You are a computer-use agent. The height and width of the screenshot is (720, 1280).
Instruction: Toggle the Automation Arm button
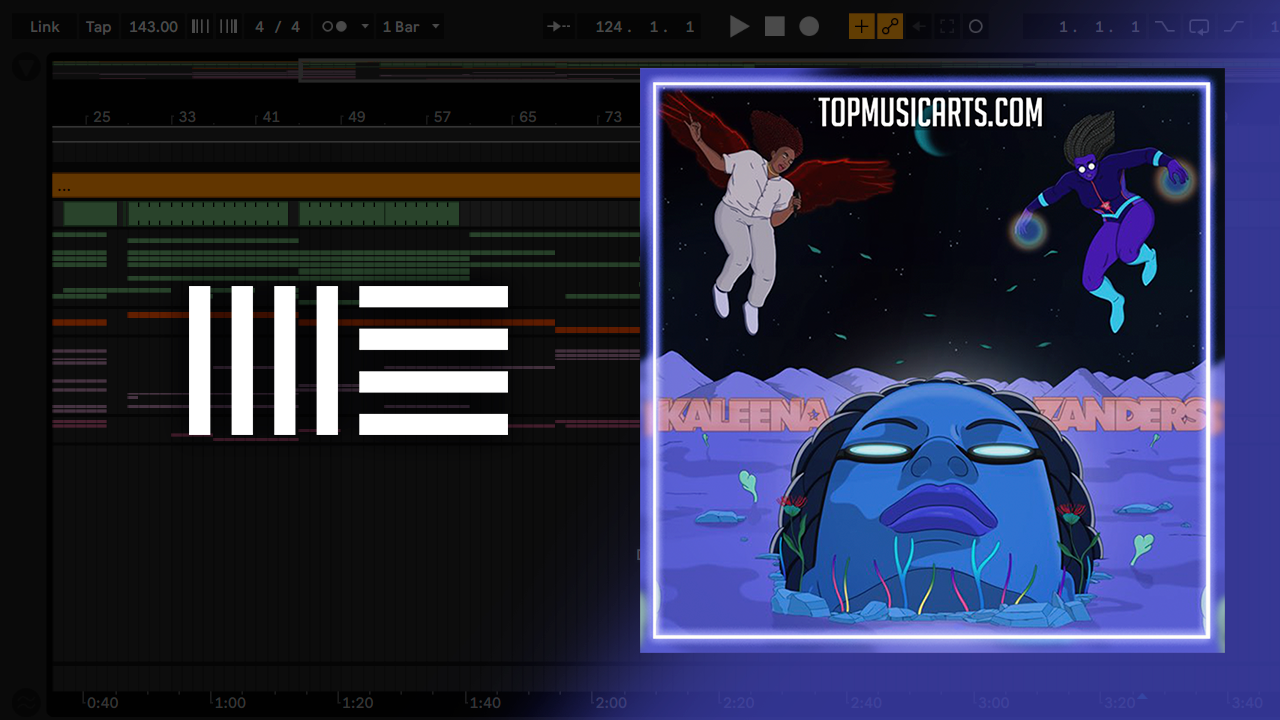pos(889,27)
